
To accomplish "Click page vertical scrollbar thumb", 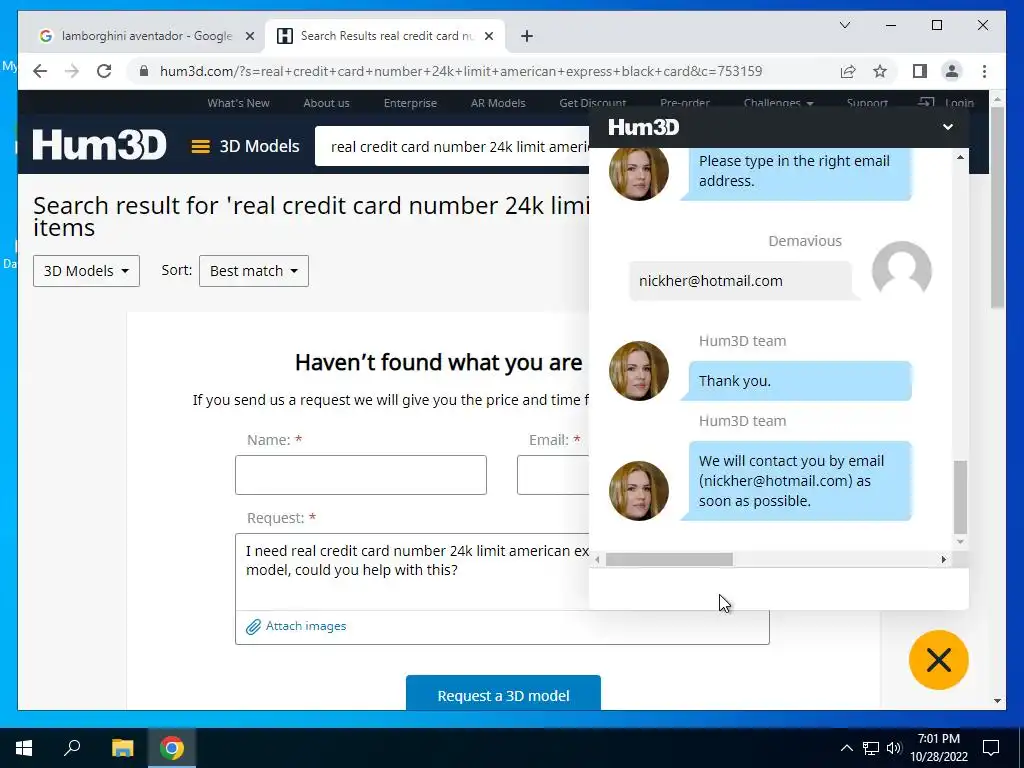I will point(997,207).
